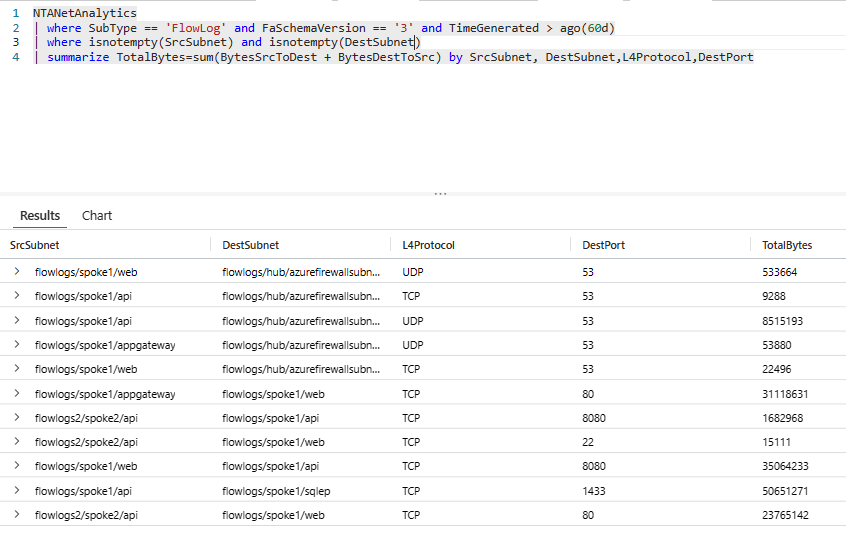Click the SrcSubnet column header
The width and height of the screenshot is (846, 540).
tap(33, 245)
